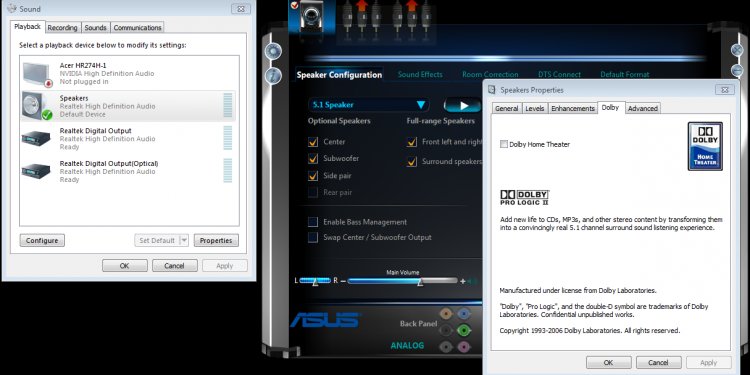The height and width of the screenshot is (375, 750).
Task: Click the black back panel jack
Action: pos(446,330)
